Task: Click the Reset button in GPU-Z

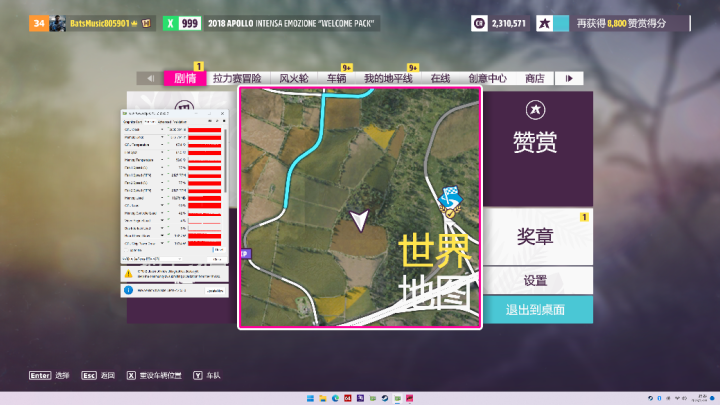Action: click(x=219, y=250)
